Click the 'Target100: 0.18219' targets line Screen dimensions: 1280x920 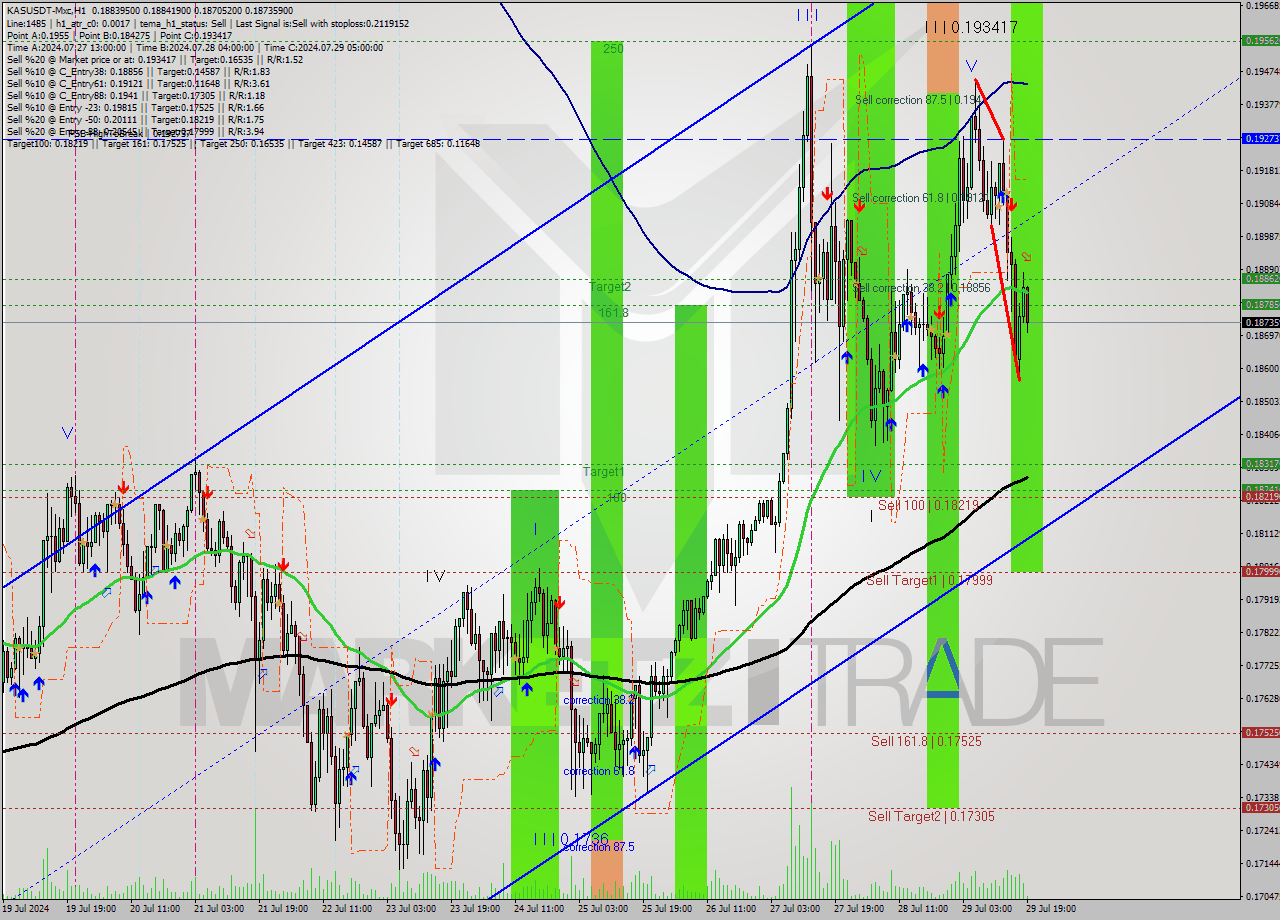pyautogui.click(x=243, y=143)
